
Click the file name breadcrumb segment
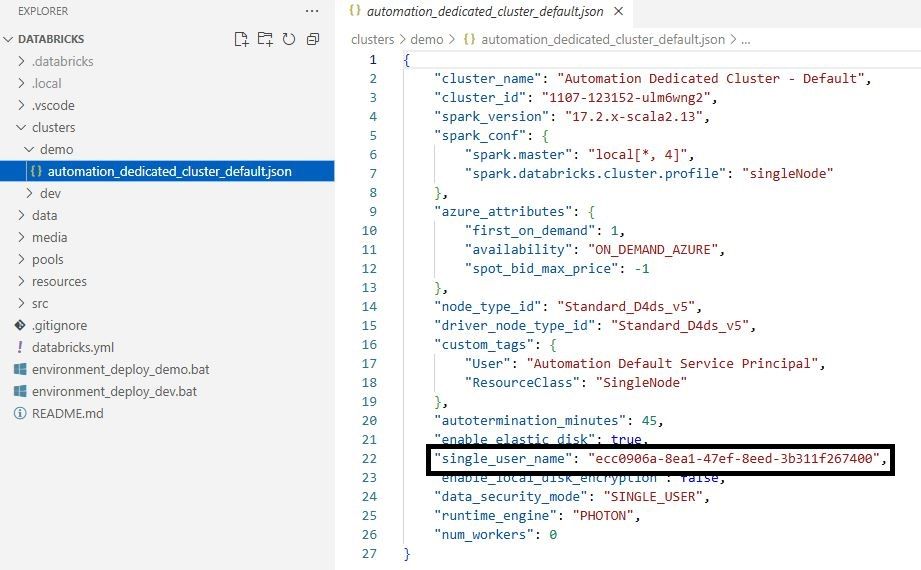[x=603, y=39]
